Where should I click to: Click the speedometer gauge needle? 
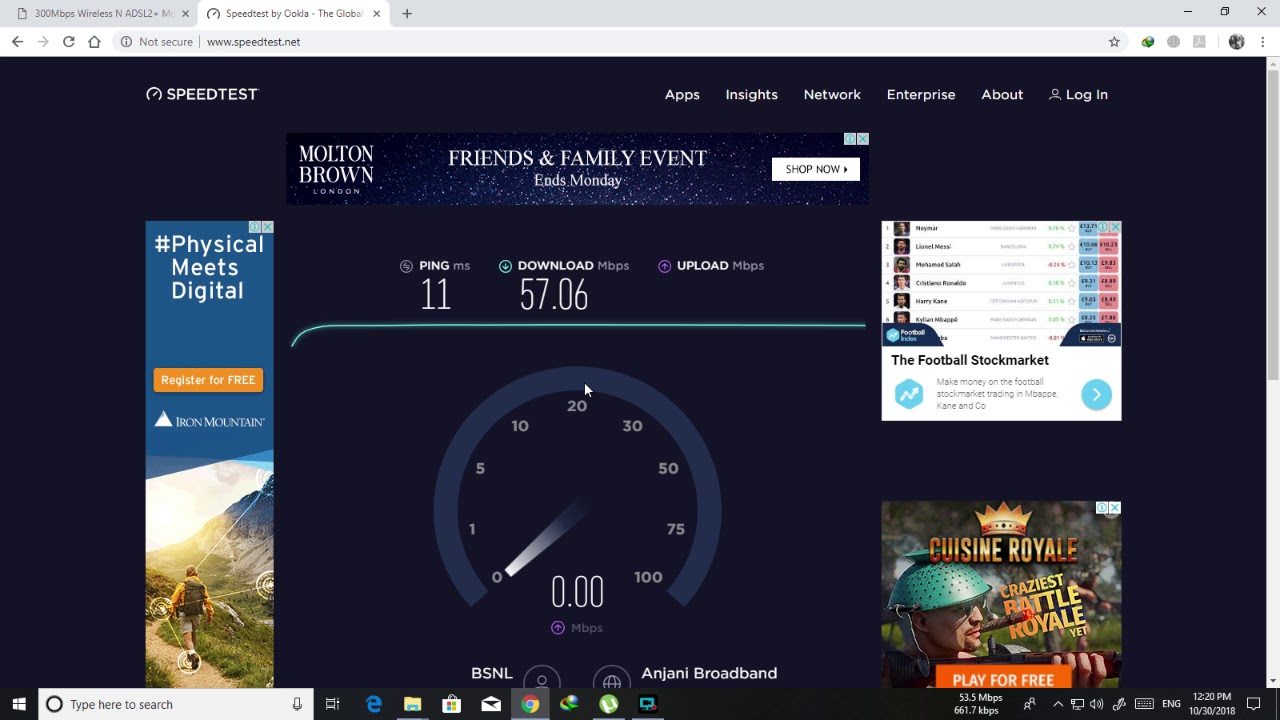[x=545, y=540]
